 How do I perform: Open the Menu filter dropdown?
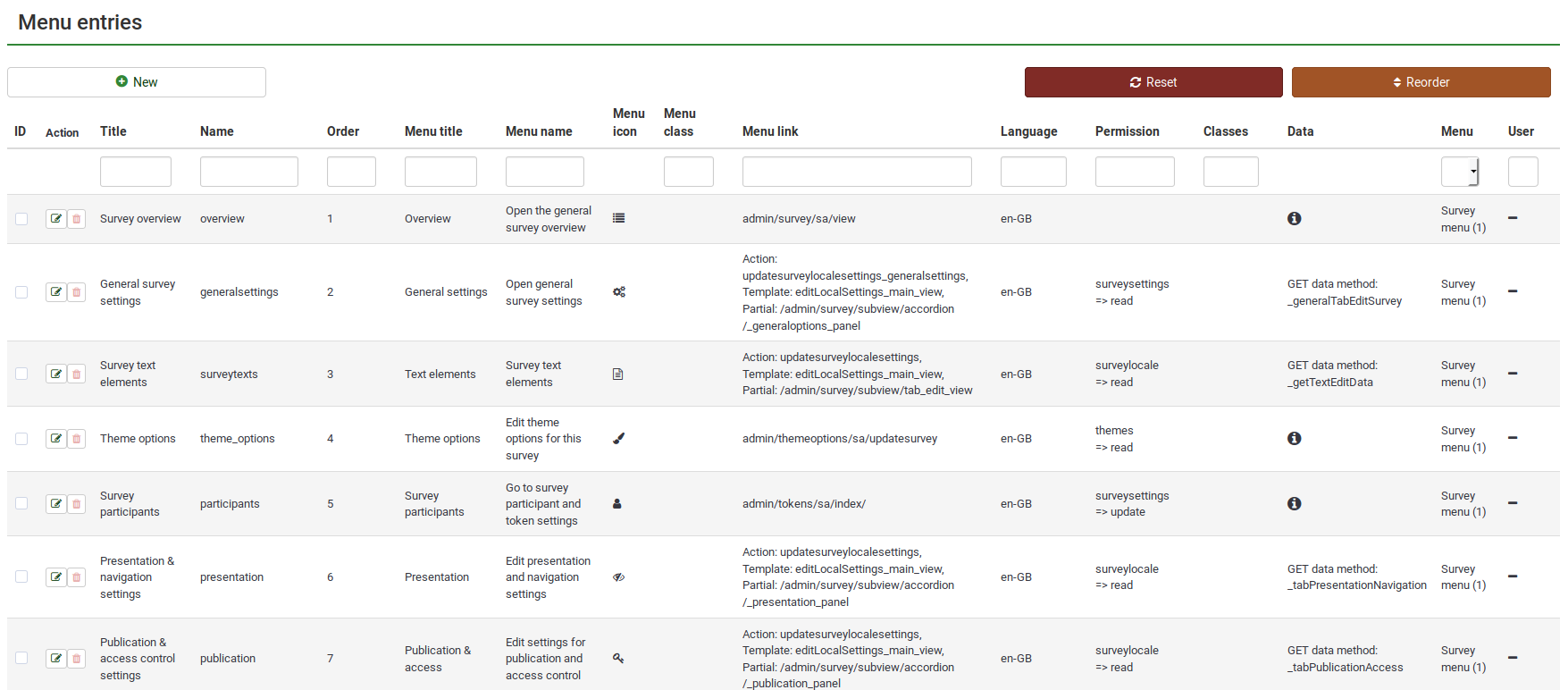[x=1460, y=172]
